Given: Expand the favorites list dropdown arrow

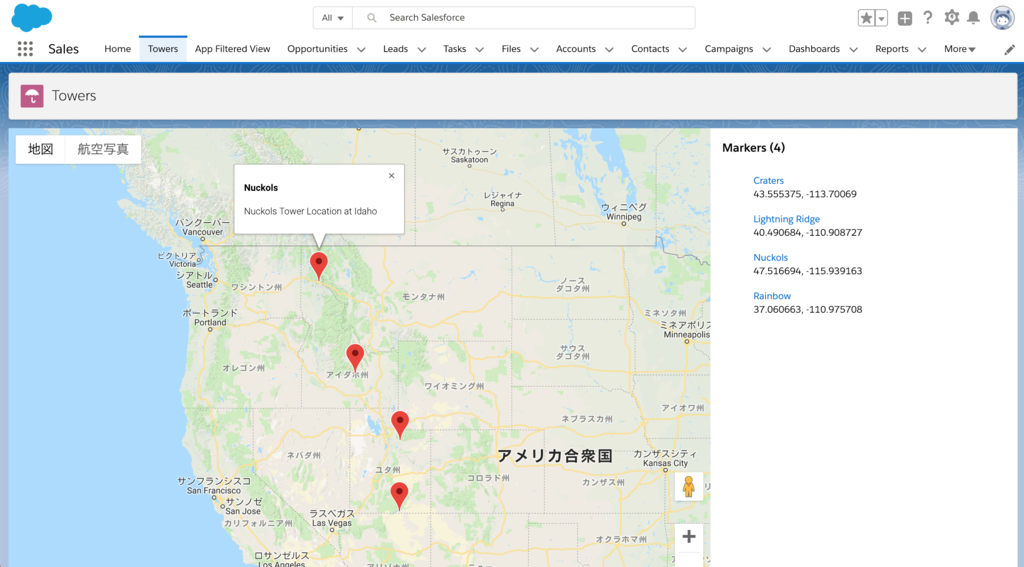Looking at the screenshot, I should click(881, 18).
